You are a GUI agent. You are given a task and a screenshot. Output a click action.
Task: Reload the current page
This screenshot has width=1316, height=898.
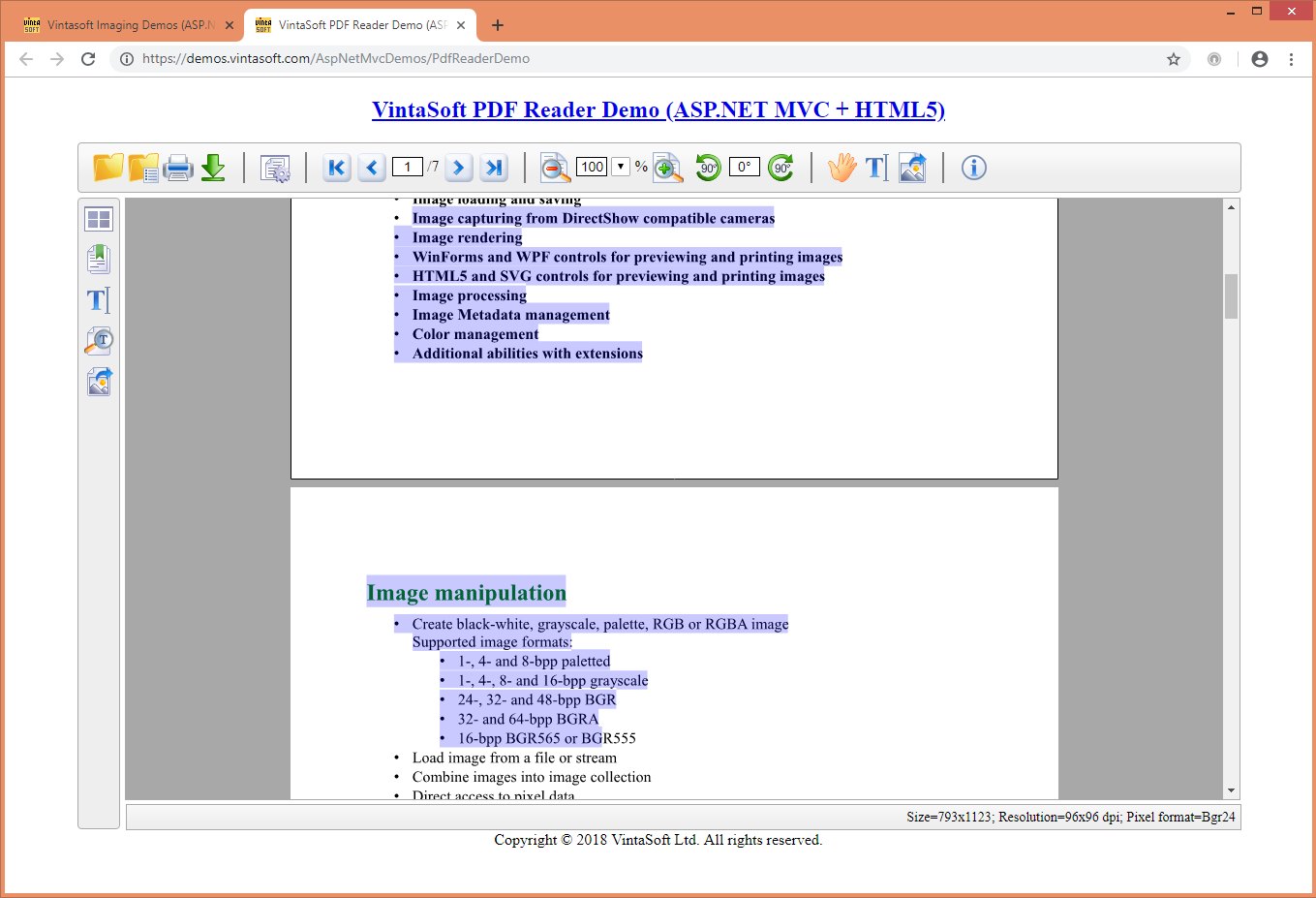[88, 59]
